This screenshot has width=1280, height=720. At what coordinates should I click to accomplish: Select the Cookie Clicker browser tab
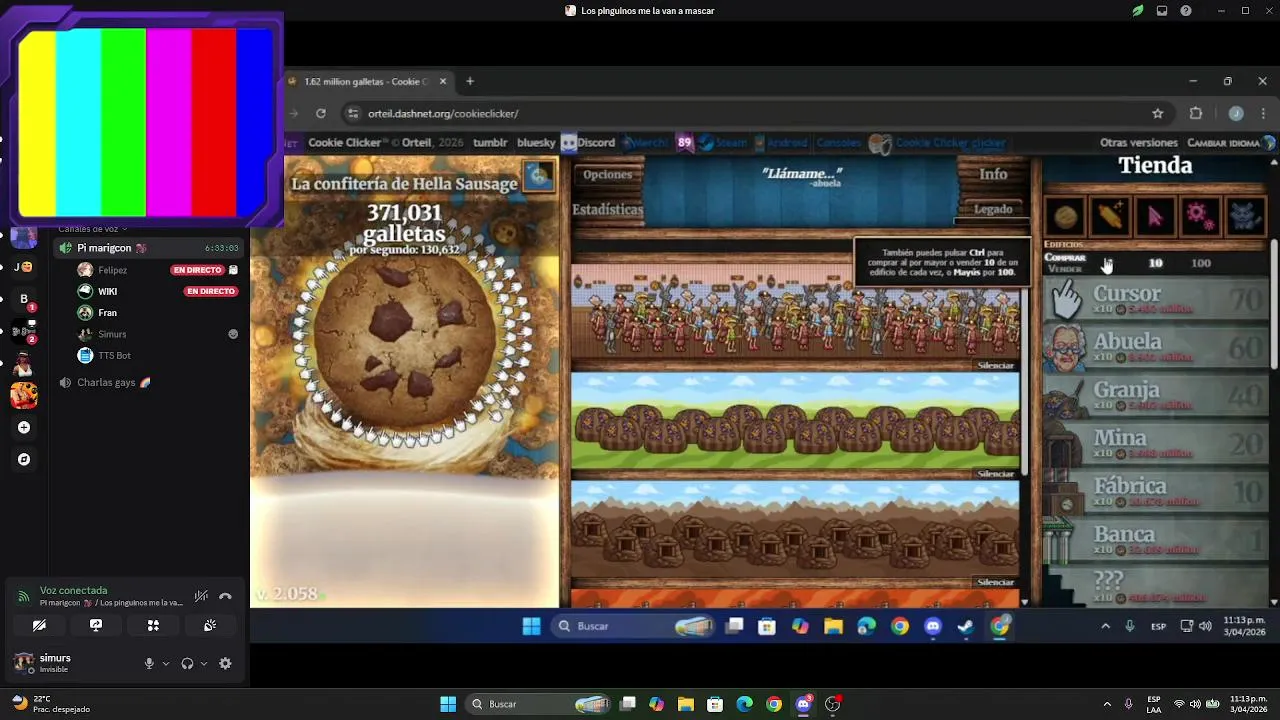(370, 81)
